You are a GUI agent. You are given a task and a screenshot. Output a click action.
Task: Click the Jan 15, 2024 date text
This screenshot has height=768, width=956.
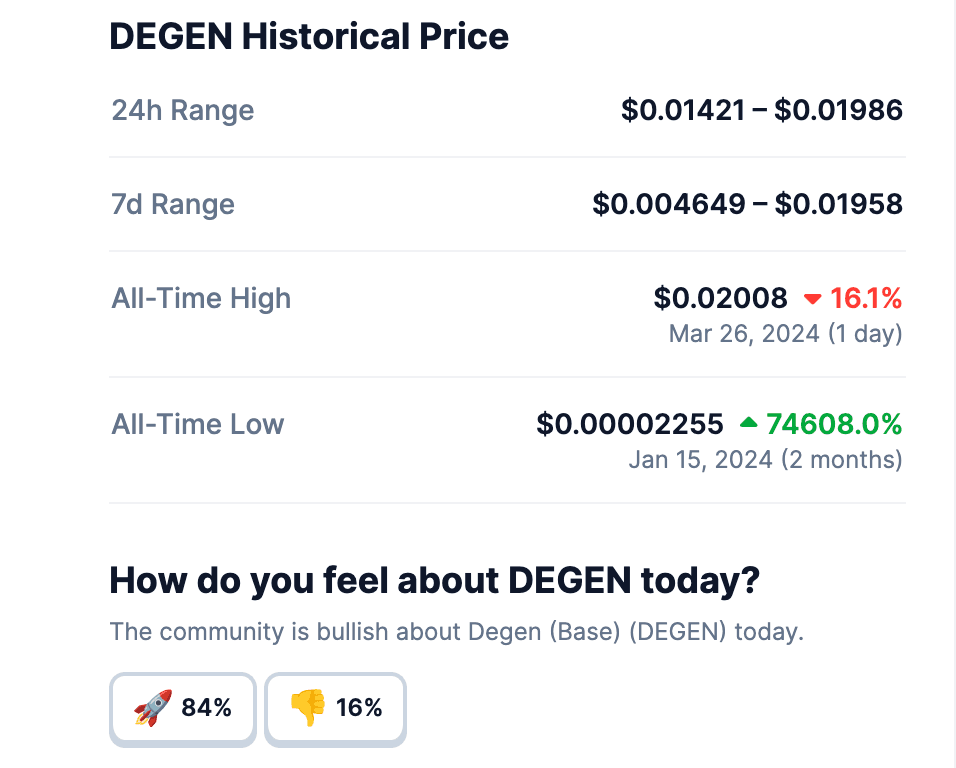[x=701, y=460]
